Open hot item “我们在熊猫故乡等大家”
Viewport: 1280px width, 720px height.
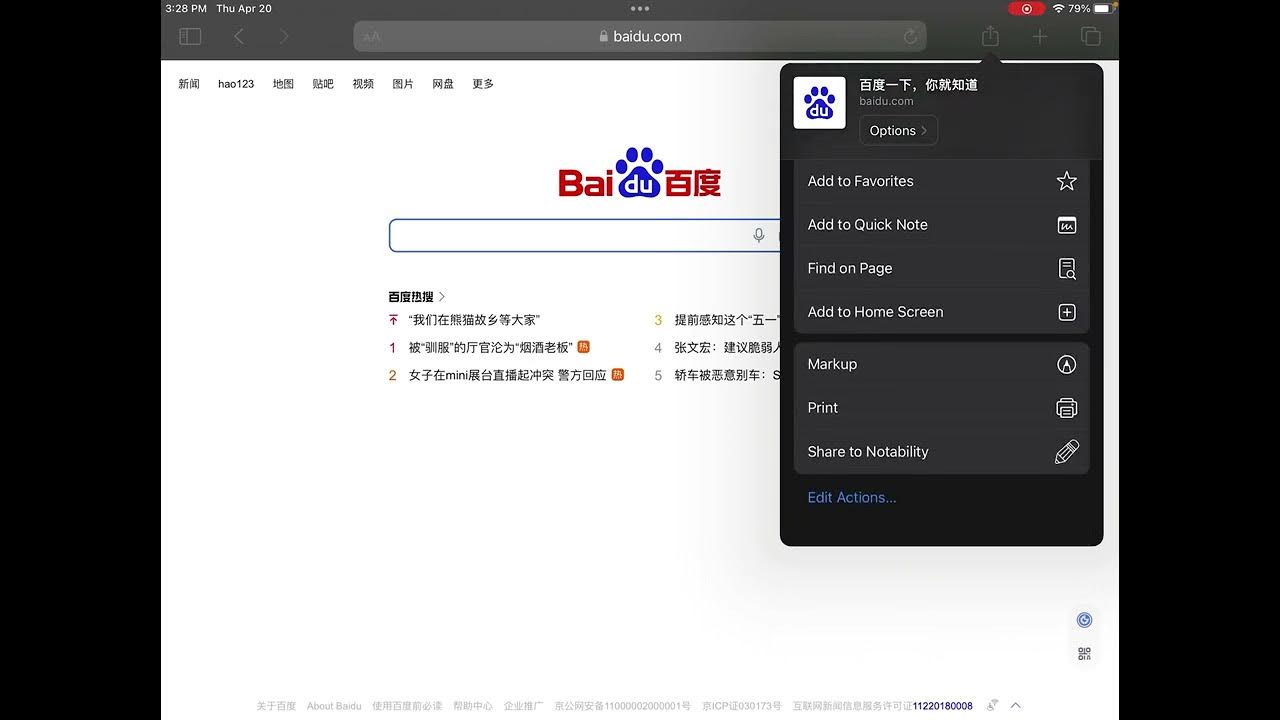pos(474,320)
